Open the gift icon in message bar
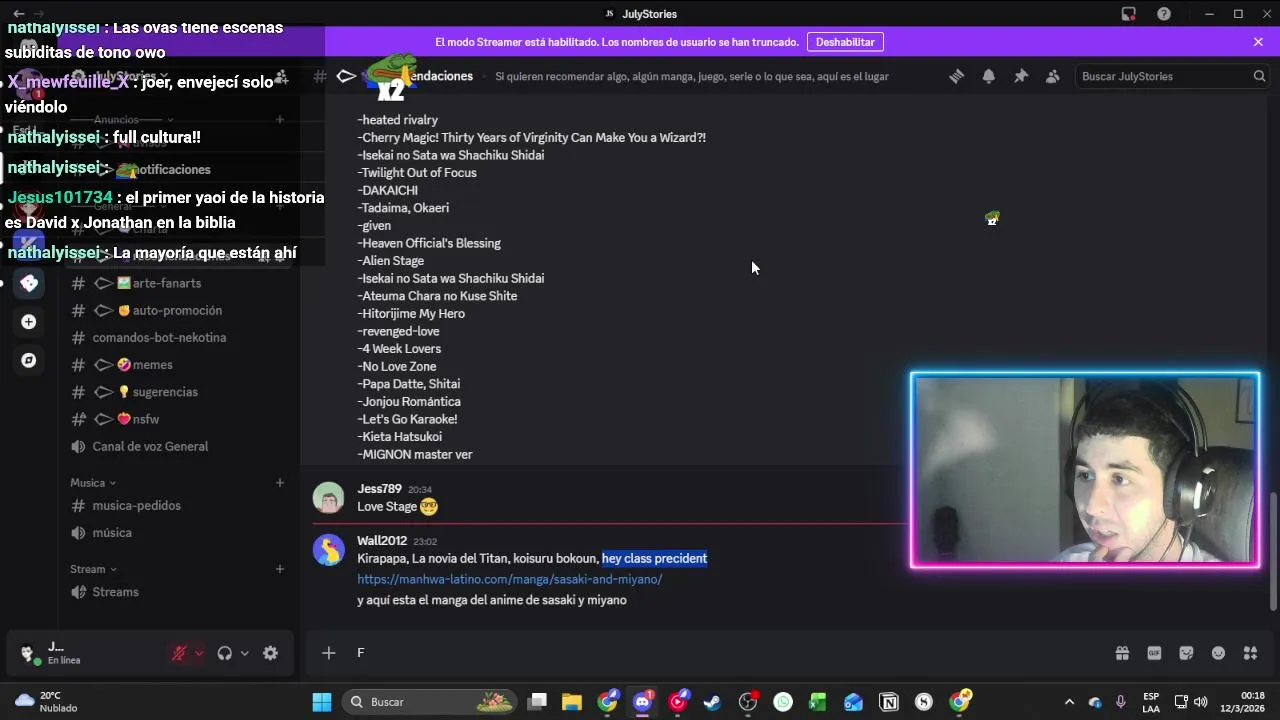The width and height of the screenshot is (1280, 720). click(1122, 653)
